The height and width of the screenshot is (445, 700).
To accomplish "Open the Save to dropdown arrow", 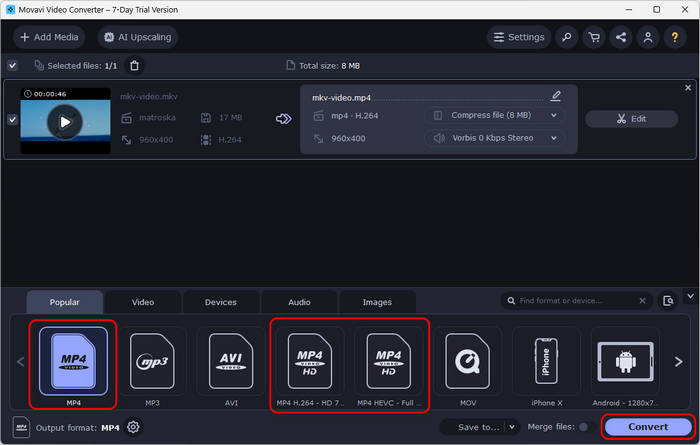I will (512, 427).
